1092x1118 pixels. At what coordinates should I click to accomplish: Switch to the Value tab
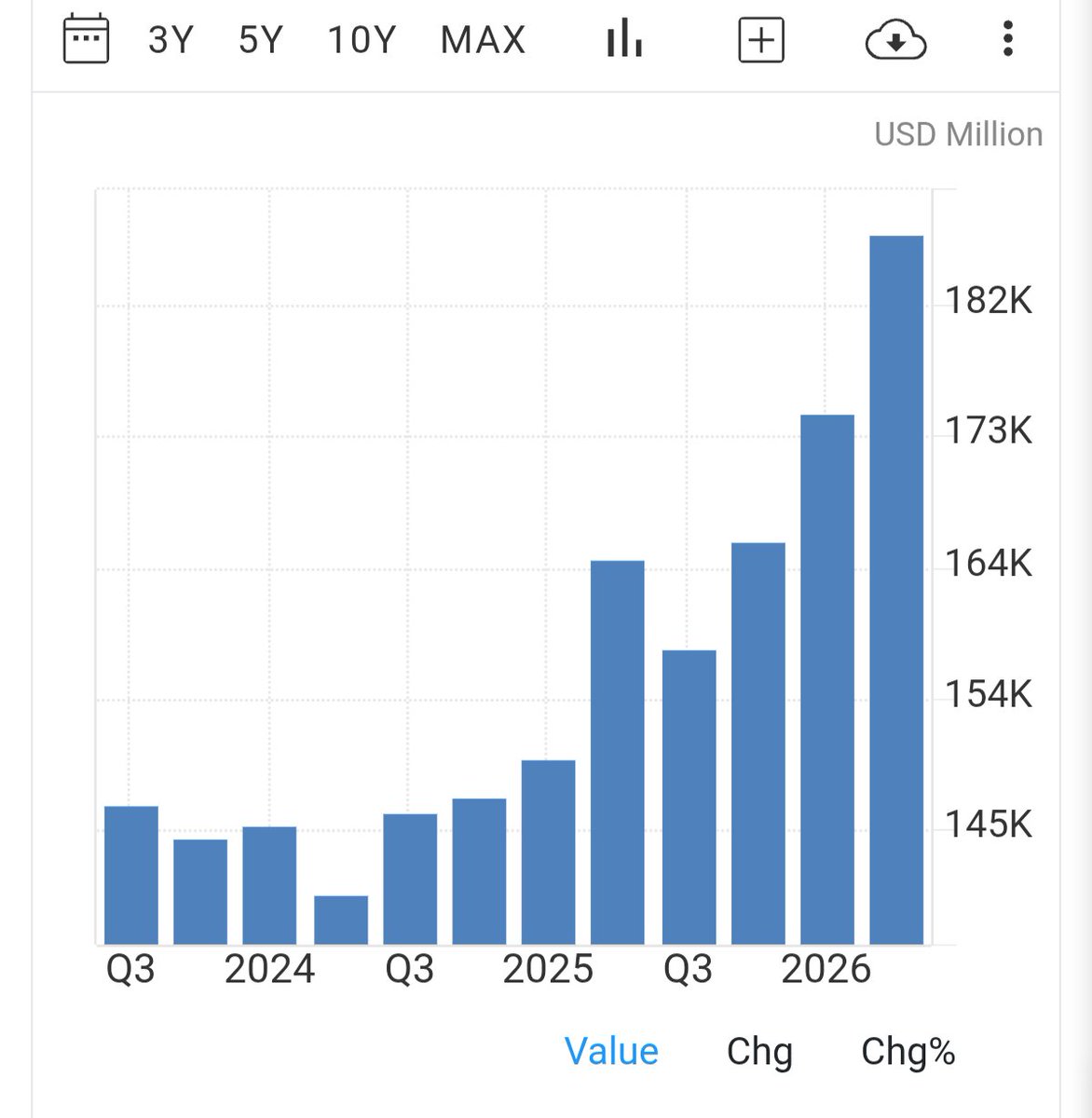coord(611,1052)
